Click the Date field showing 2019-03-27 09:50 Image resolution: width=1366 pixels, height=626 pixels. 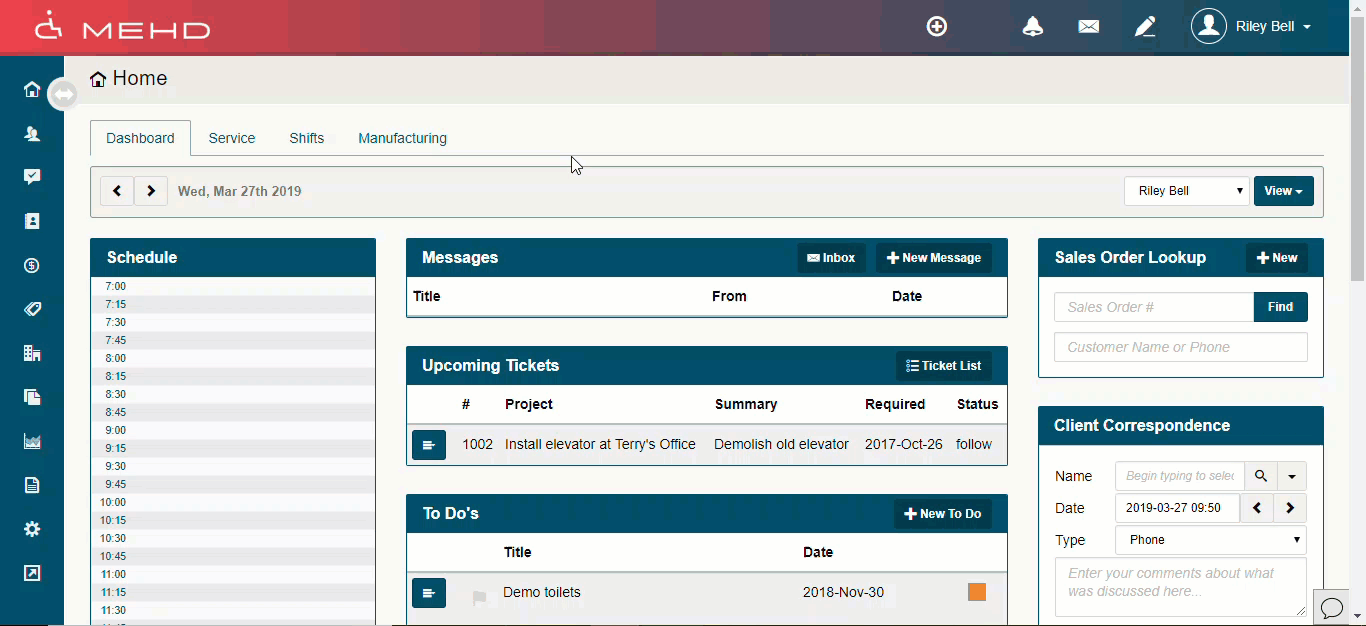pos(1177,508)
